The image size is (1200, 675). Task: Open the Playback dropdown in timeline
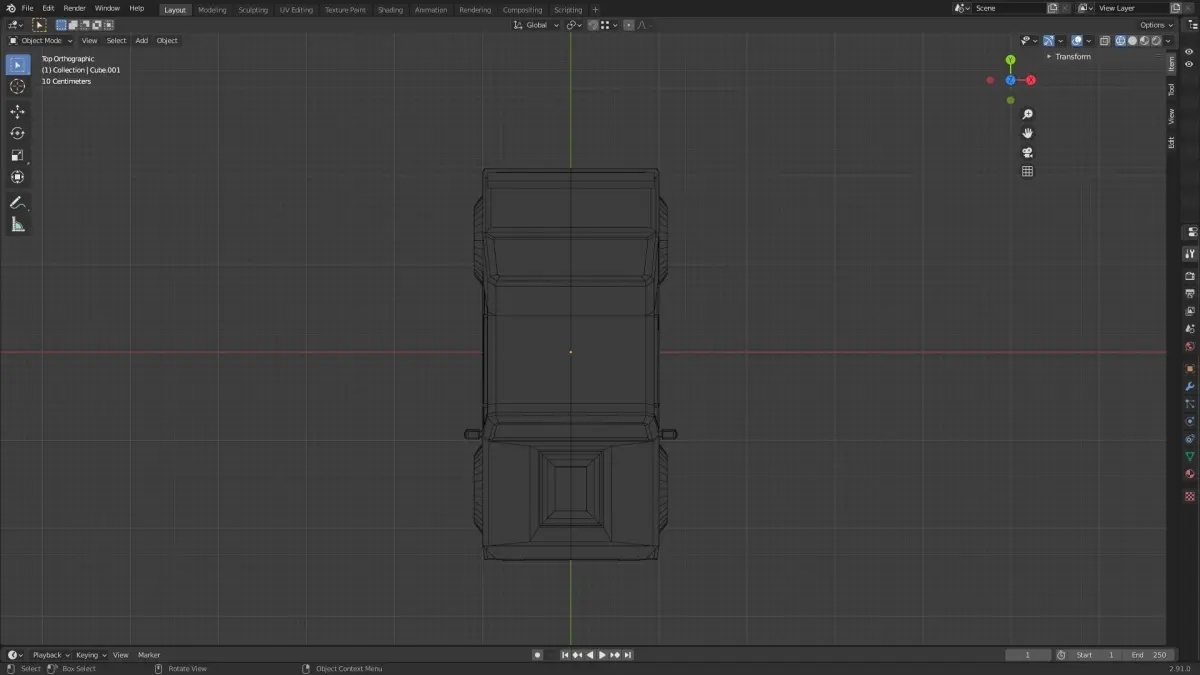coord(50,655)
